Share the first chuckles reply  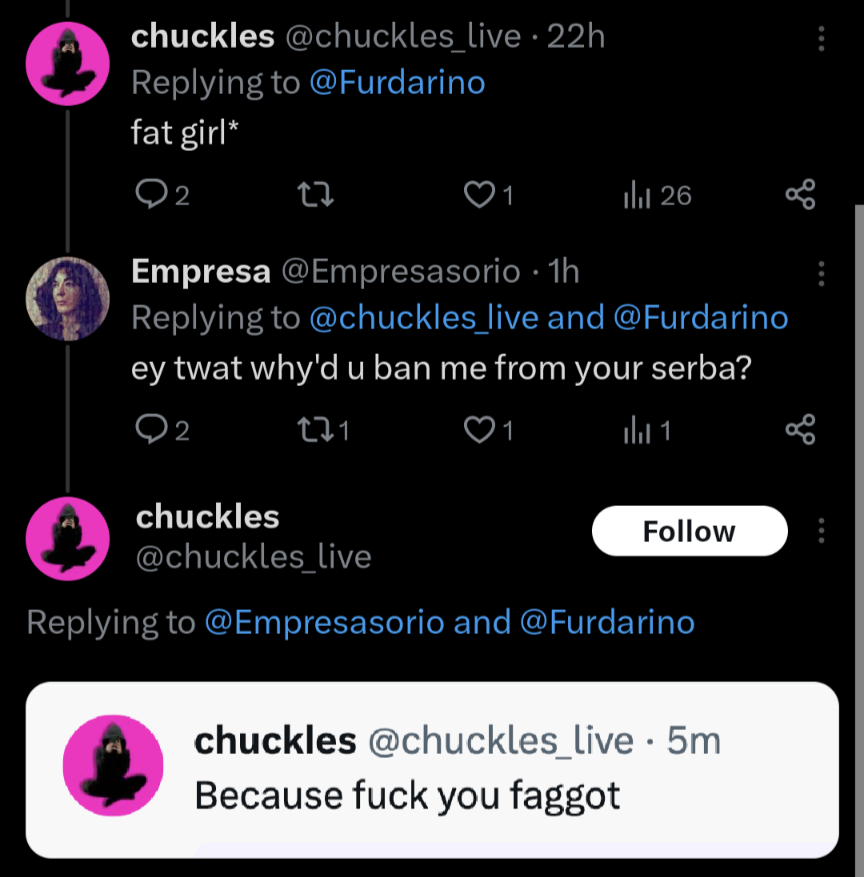click(800, 195)
